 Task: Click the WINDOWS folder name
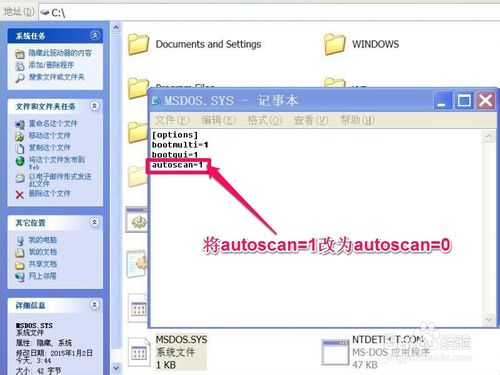(376, 44)
